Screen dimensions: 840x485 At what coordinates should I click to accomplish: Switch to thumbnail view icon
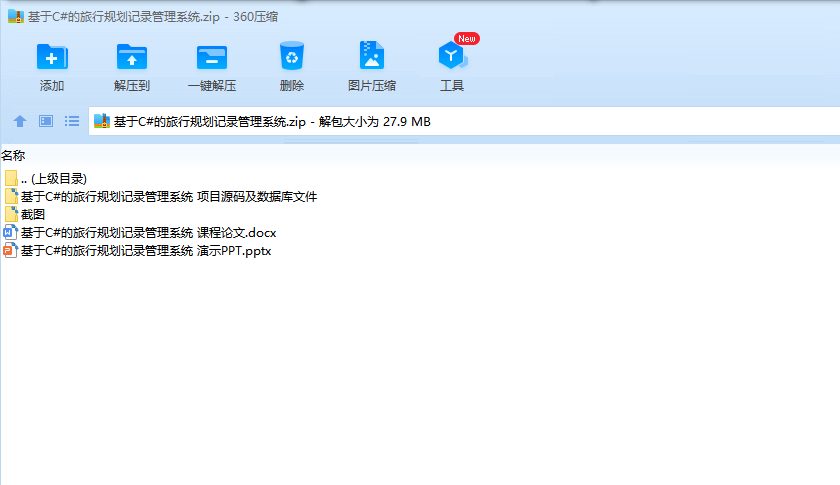point(46,121)
